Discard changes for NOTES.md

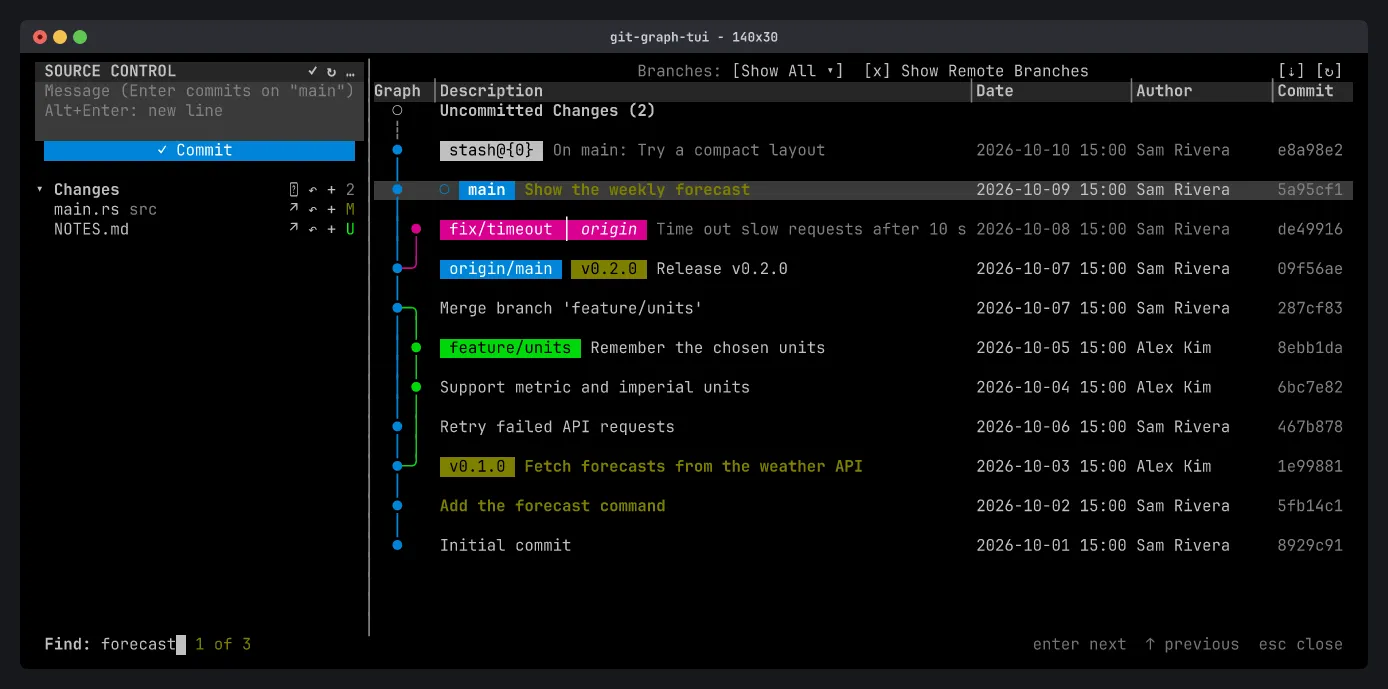[x=313, y=229]
